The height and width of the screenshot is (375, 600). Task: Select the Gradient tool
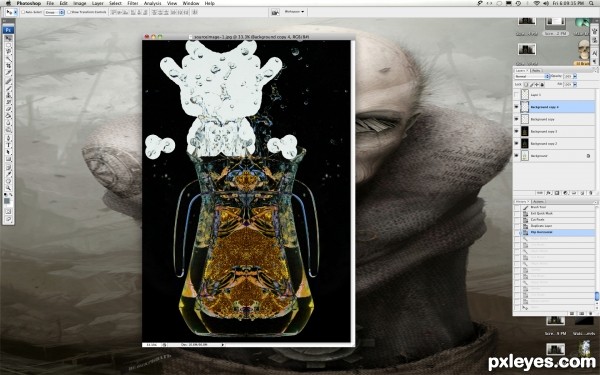pyautogui.click(x=8, y=116)
